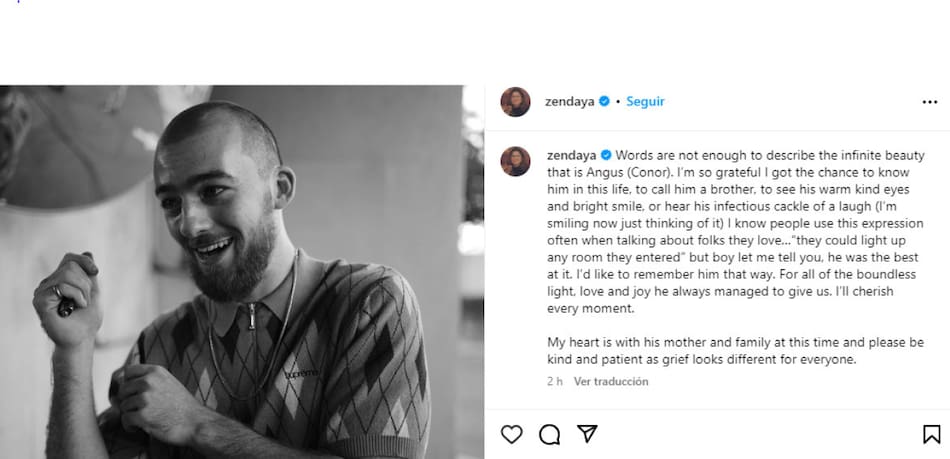Translate the caption with Ver traducción
The height and width of the screenshot is (459, 950).
click(611, 381)
